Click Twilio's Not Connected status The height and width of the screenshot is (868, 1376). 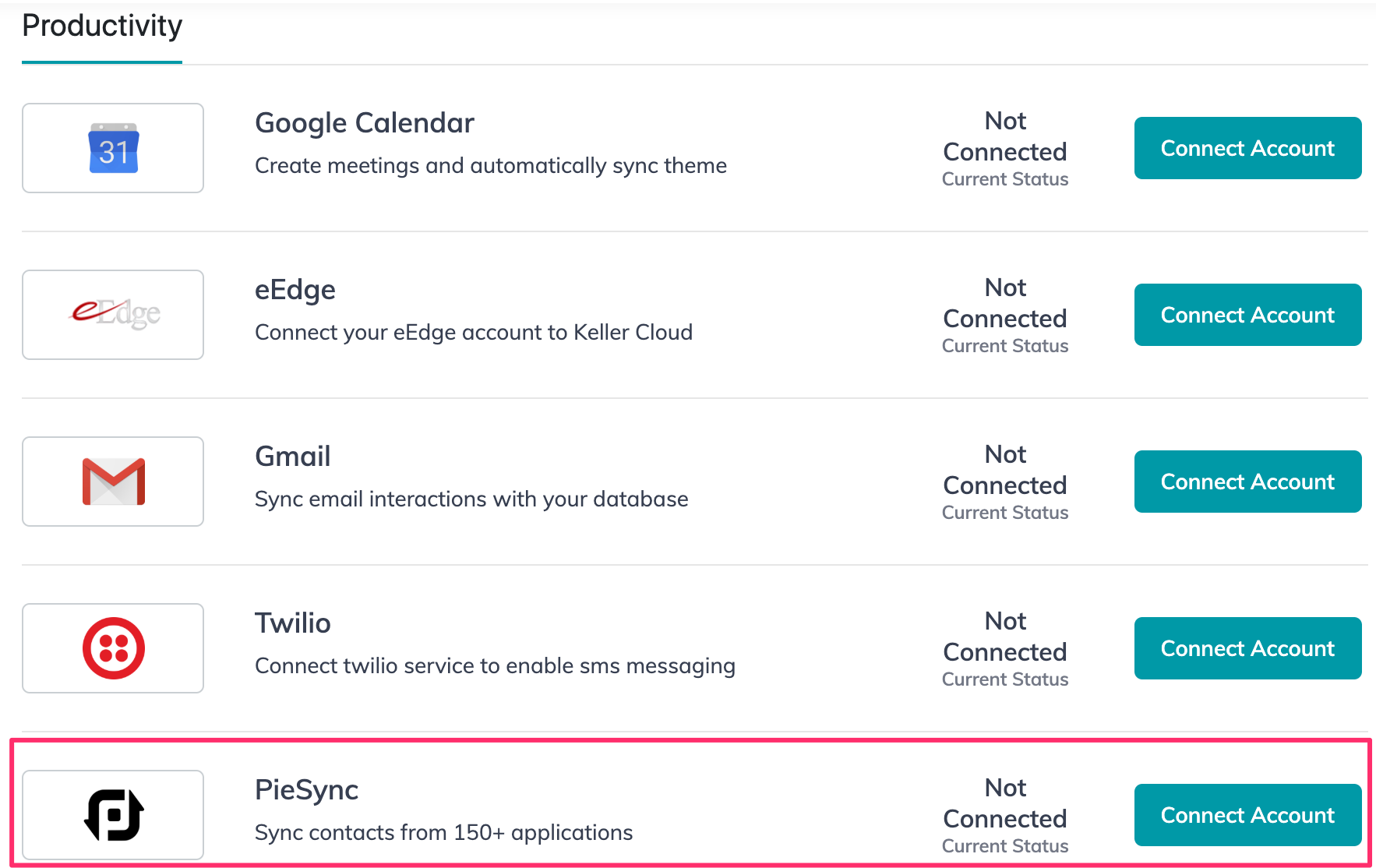click(1005, 637)
